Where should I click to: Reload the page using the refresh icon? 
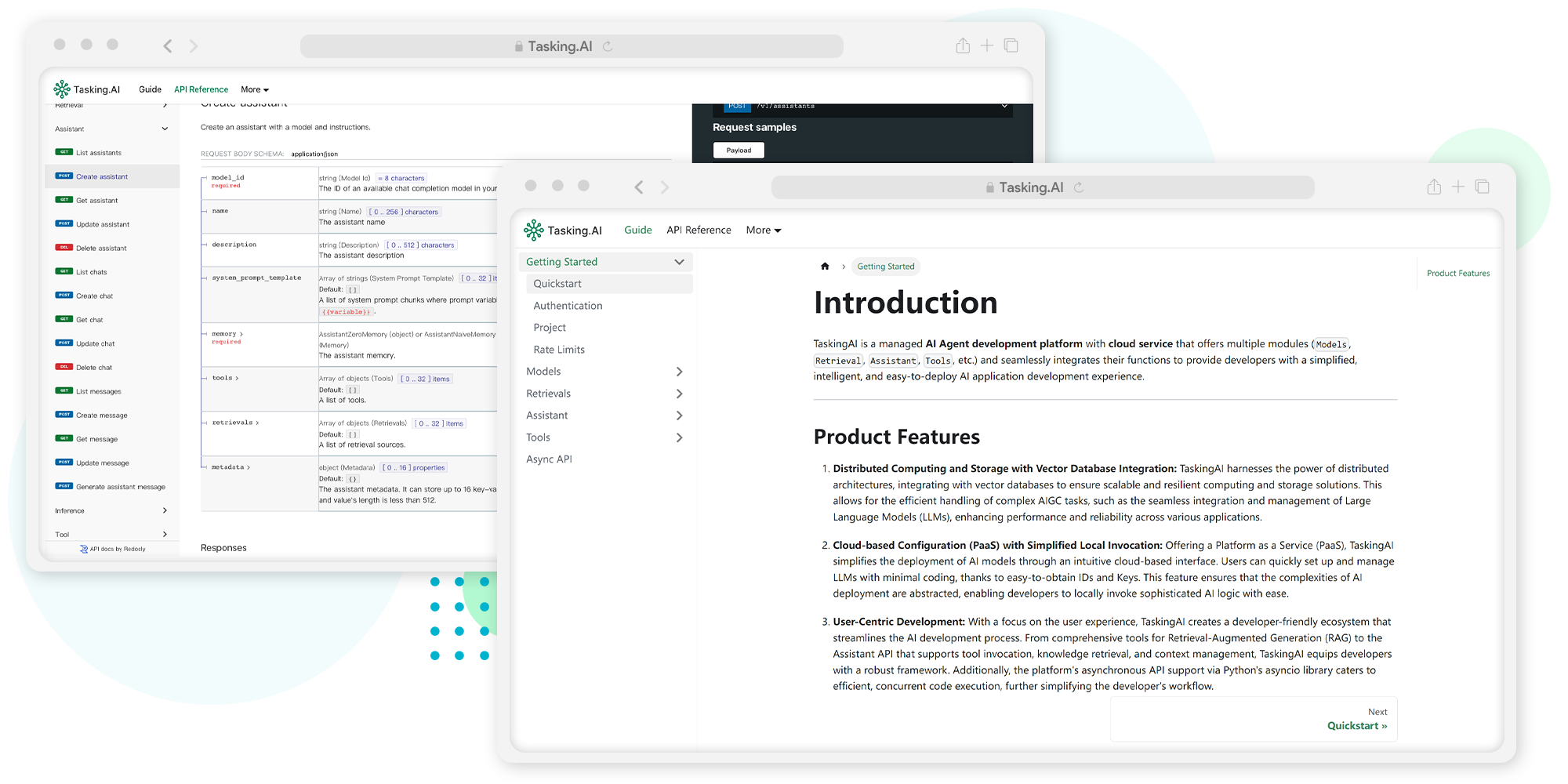(1080, 187)
